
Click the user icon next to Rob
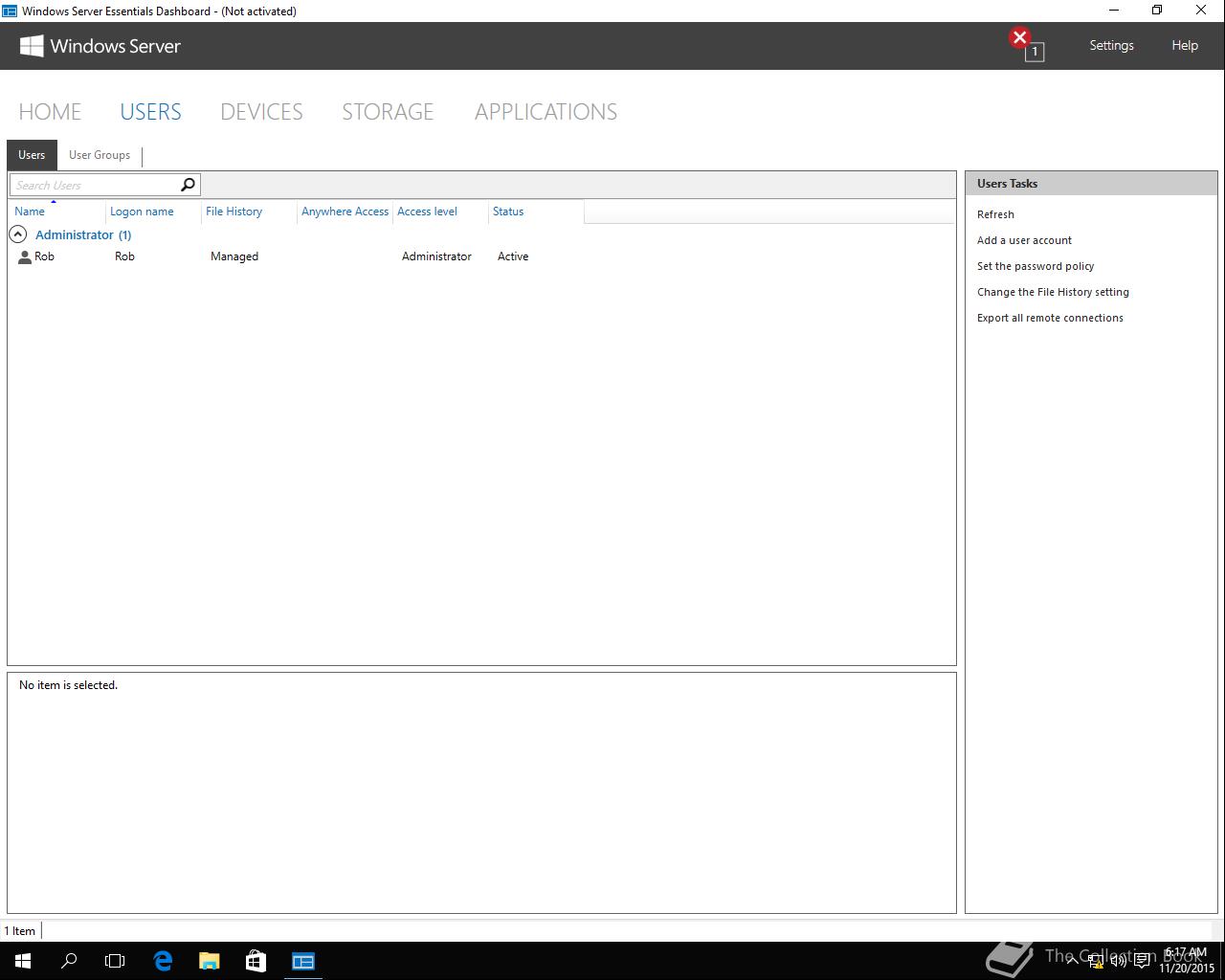25,257
